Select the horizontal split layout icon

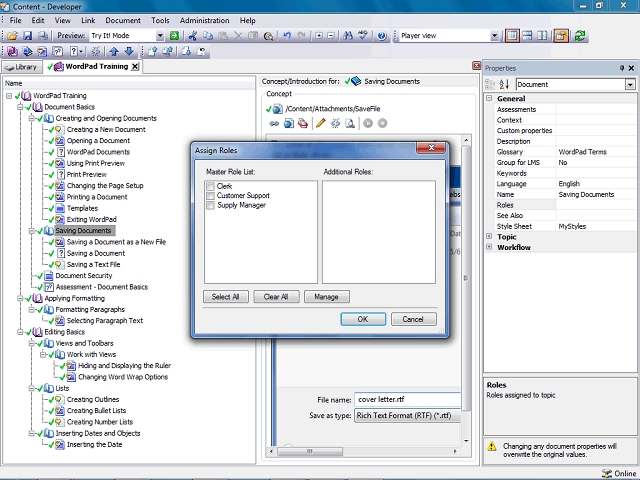[x=527, y=36]
